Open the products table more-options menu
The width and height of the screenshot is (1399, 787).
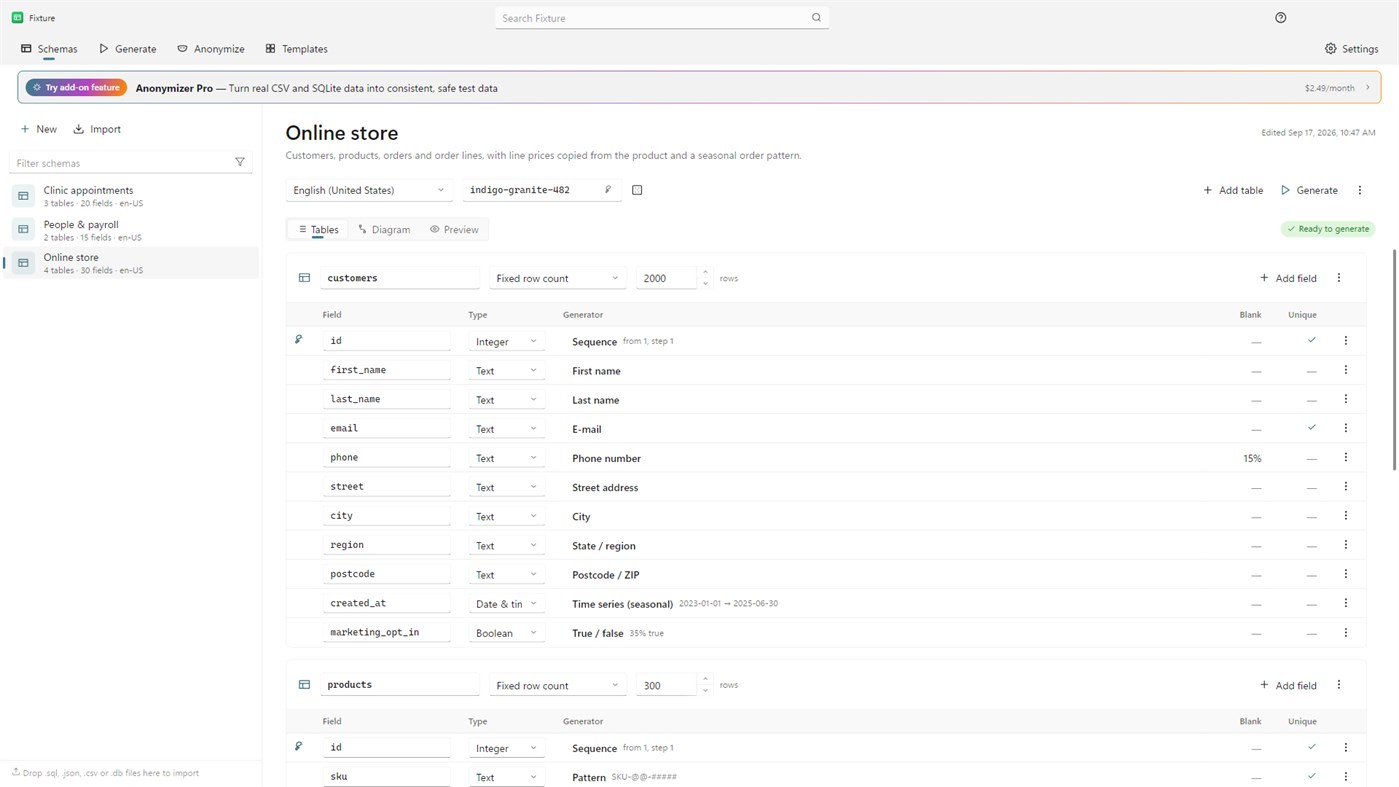[x=1339, y=685]
